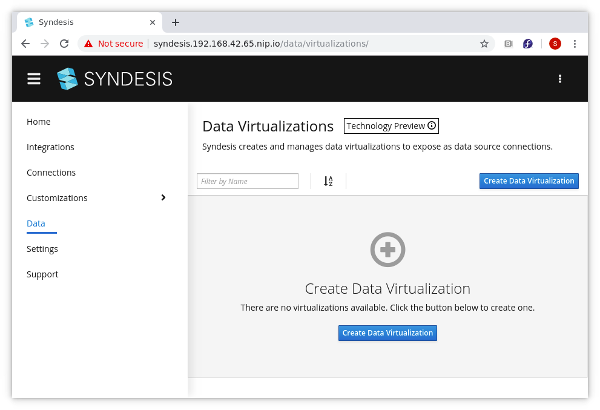
Task: Click the centered Create Data Virtualization button
Action: tap(387, 333)
